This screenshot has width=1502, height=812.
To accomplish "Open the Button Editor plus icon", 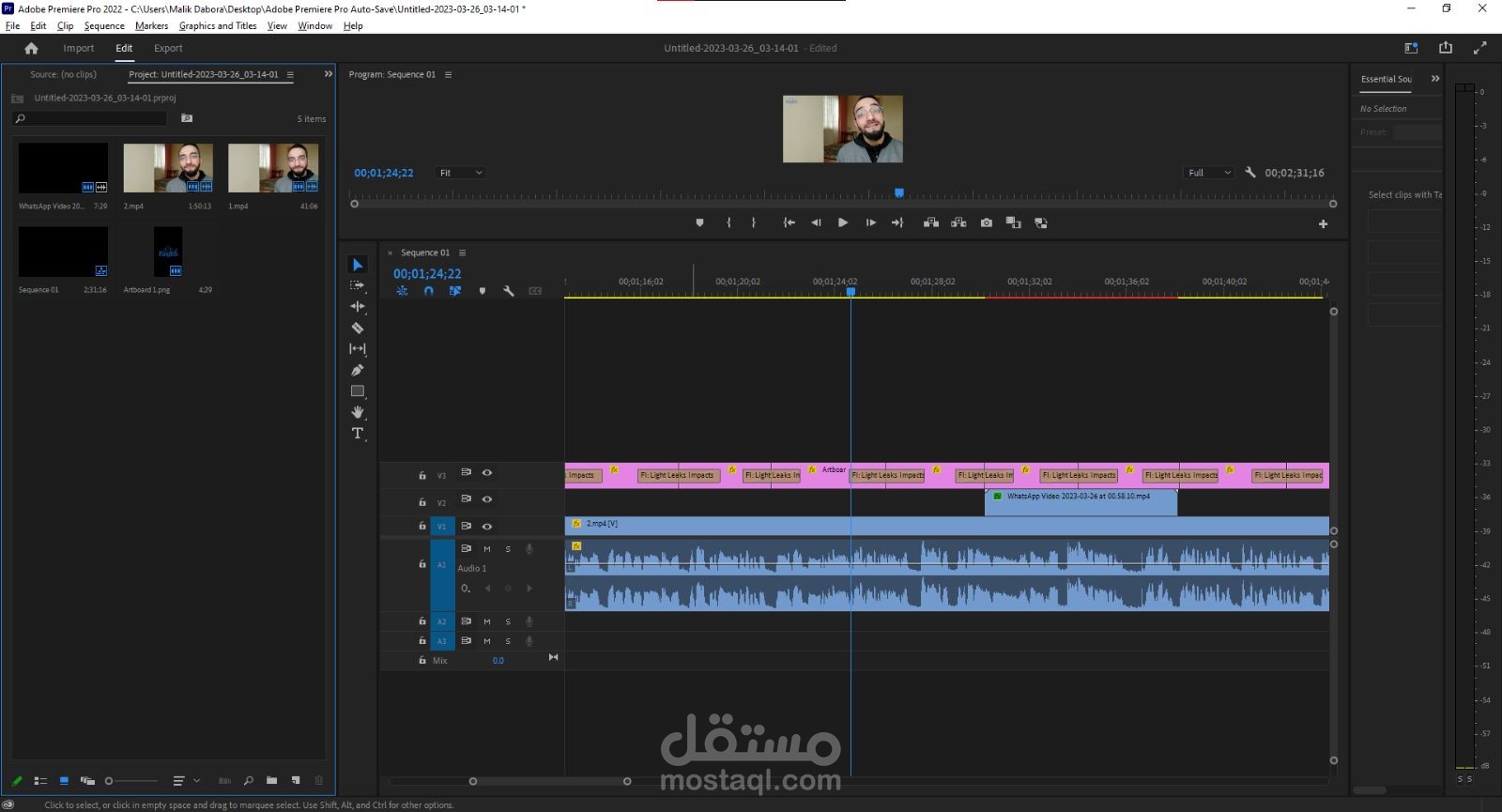I will 1324,223.
